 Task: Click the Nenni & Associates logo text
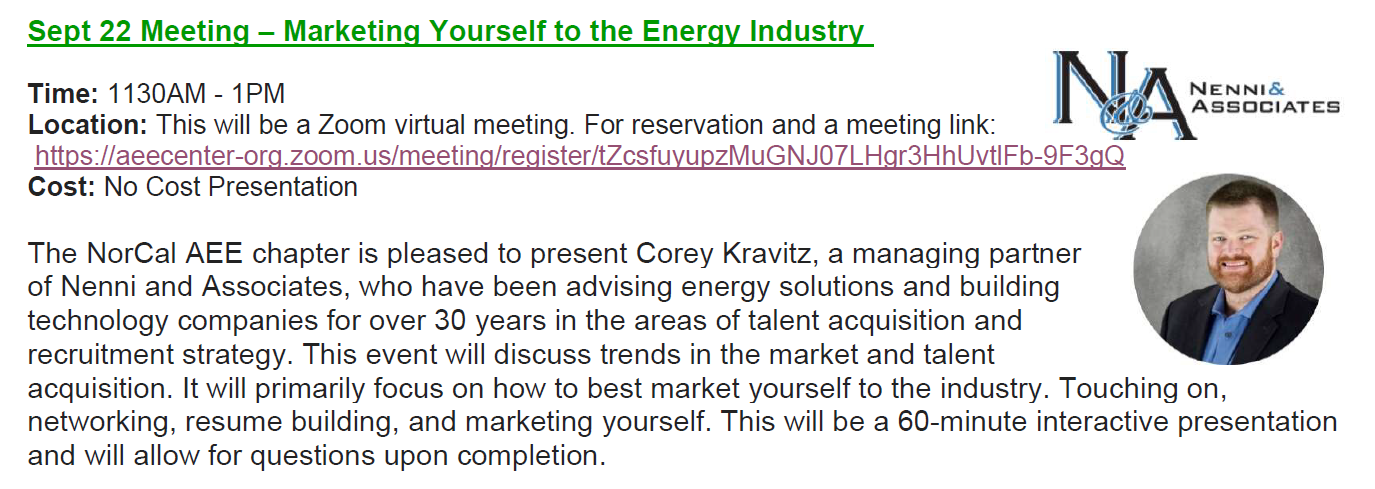(x=1265, y=97)
